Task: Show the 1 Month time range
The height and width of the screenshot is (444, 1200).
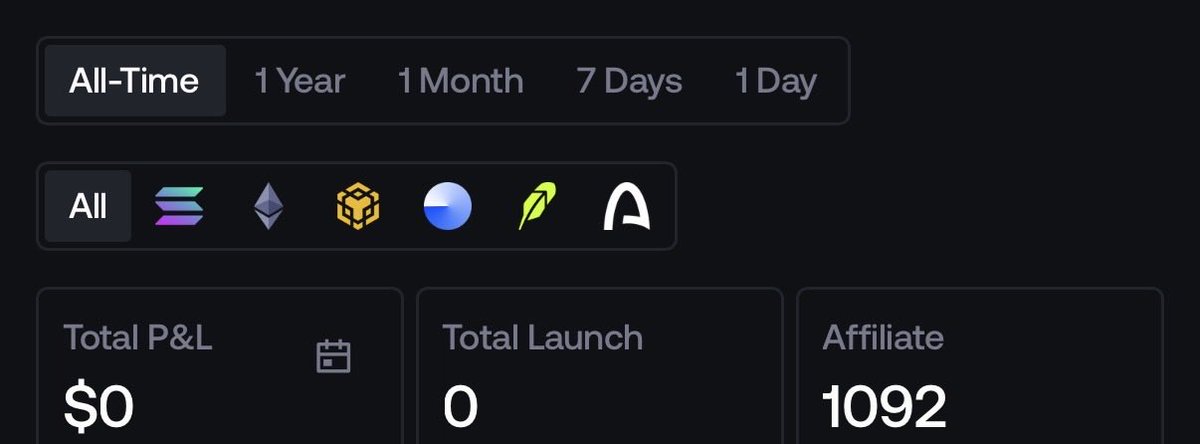Action: [x=460, y=81]
